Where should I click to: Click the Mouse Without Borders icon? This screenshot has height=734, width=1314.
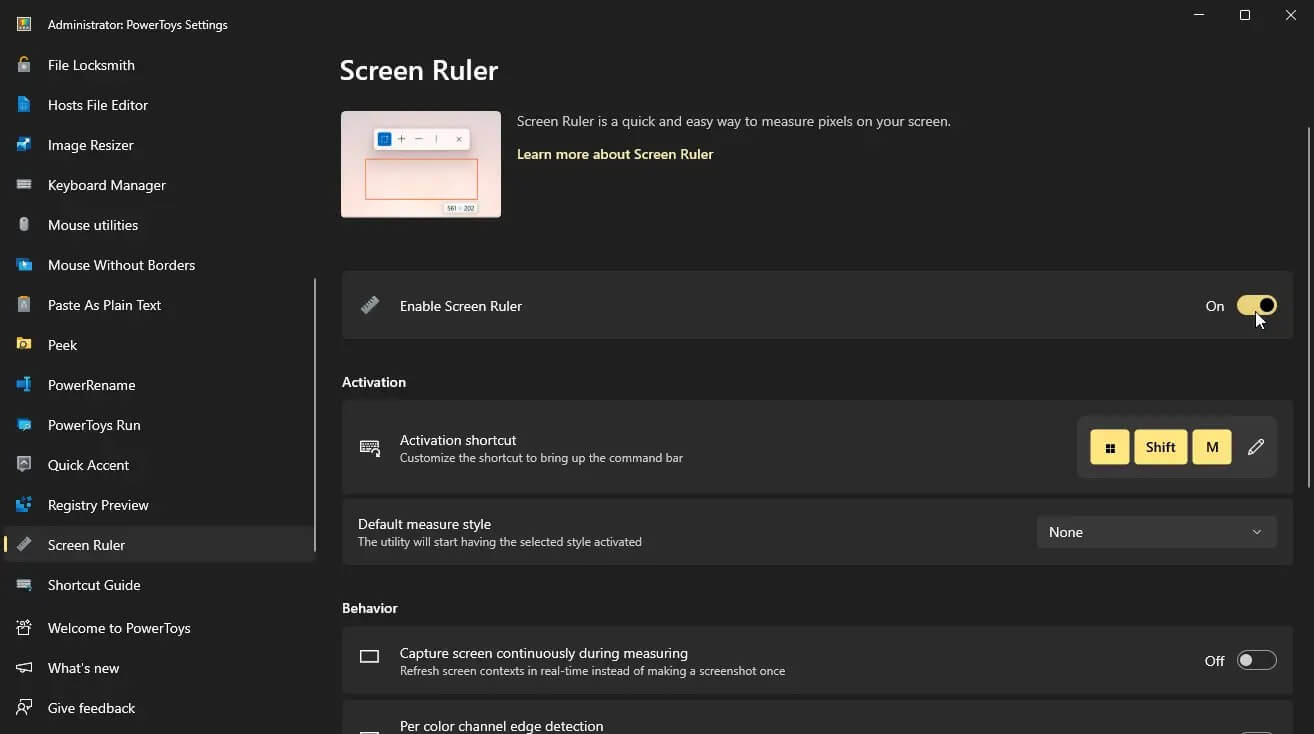(24, 265)
